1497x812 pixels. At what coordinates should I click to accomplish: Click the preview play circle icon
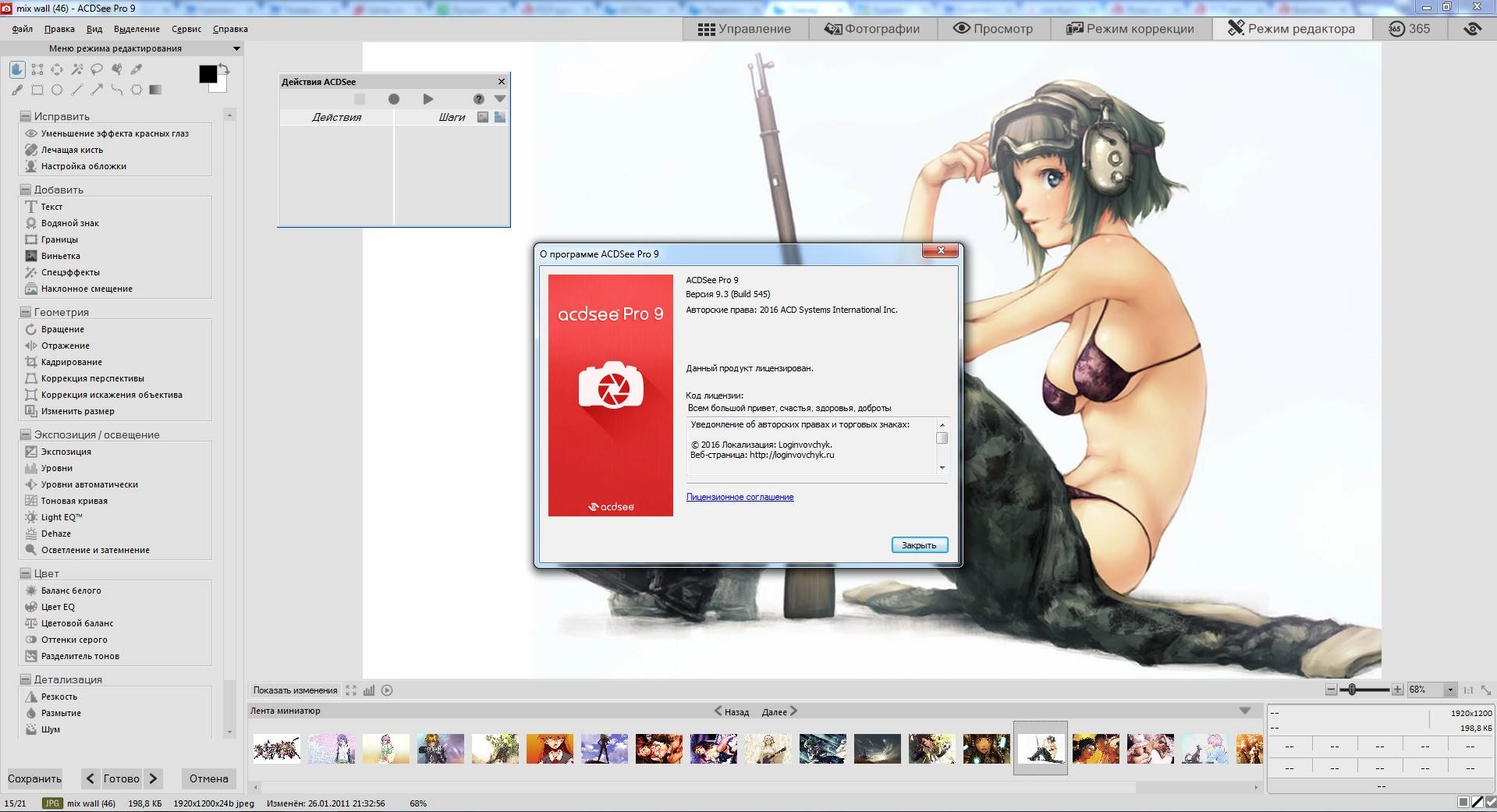click(387, 690)
